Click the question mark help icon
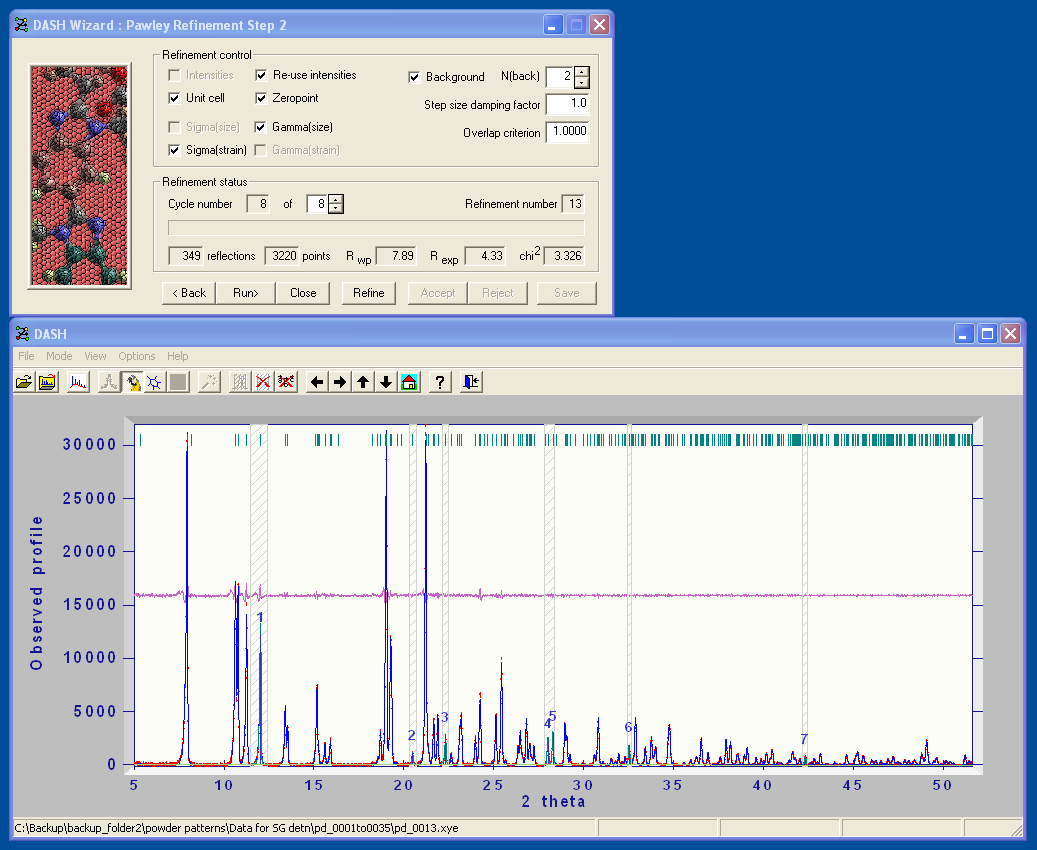This screenshot has height=850, width=1037. [x=440, y=382]
